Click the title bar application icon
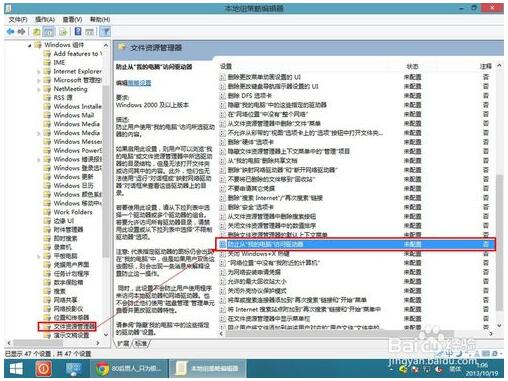 click(9, 8)
